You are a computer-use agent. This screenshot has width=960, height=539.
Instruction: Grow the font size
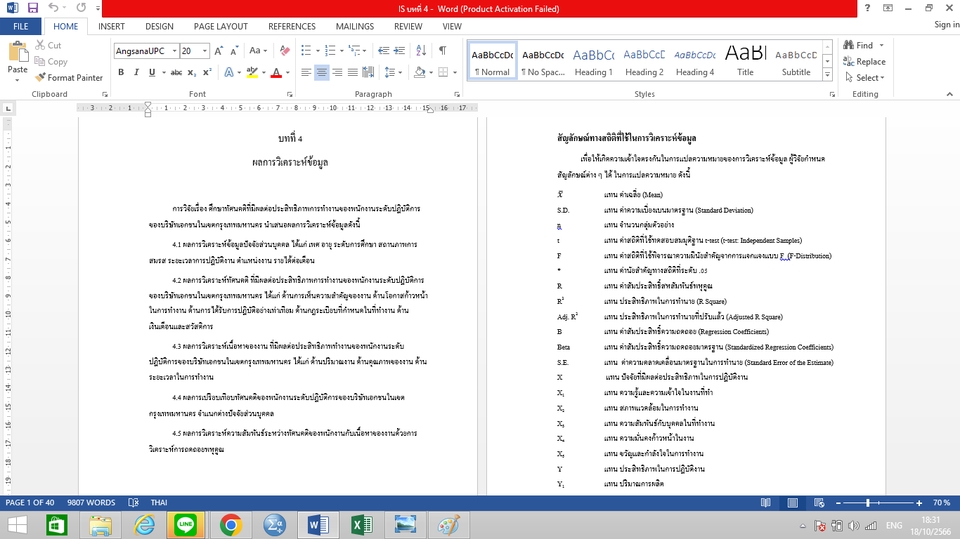coord(219,51)
